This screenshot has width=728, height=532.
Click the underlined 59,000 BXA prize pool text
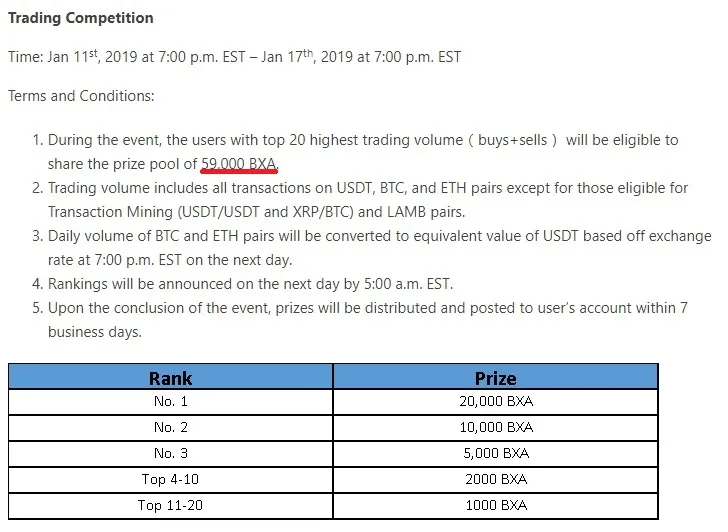pyautogui.click(x=239, y=163)
